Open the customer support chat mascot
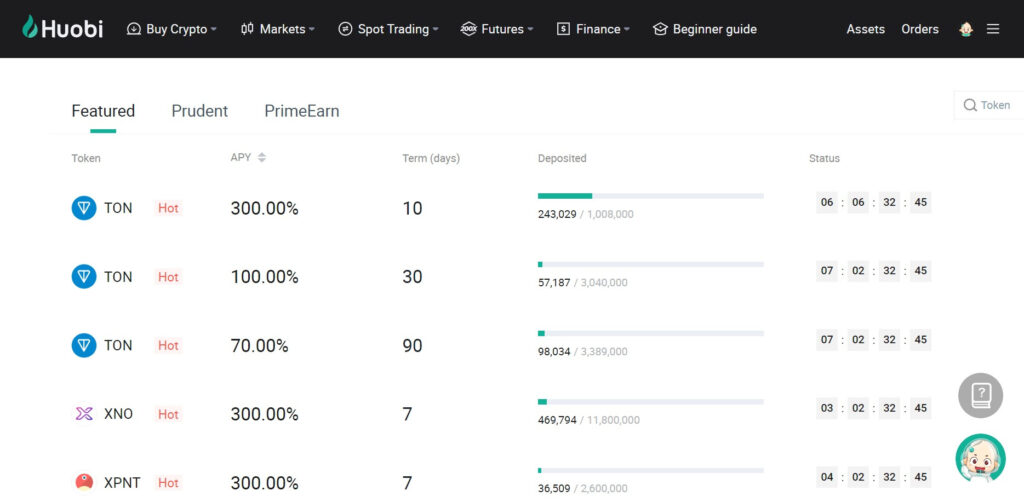This screenshot has width=1024, height=502. point(980,458)
